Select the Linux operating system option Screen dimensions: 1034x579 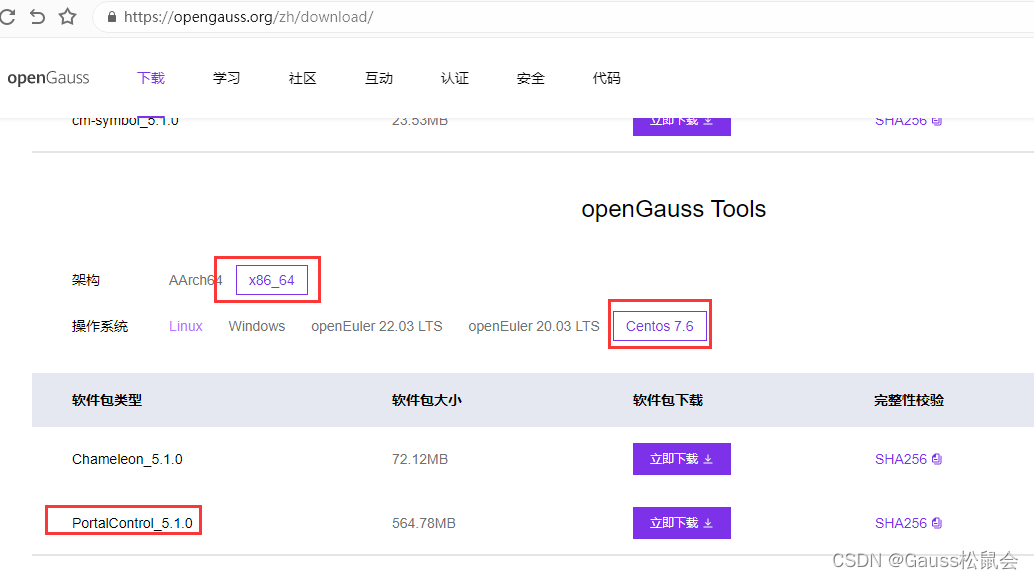coord(185,326)
